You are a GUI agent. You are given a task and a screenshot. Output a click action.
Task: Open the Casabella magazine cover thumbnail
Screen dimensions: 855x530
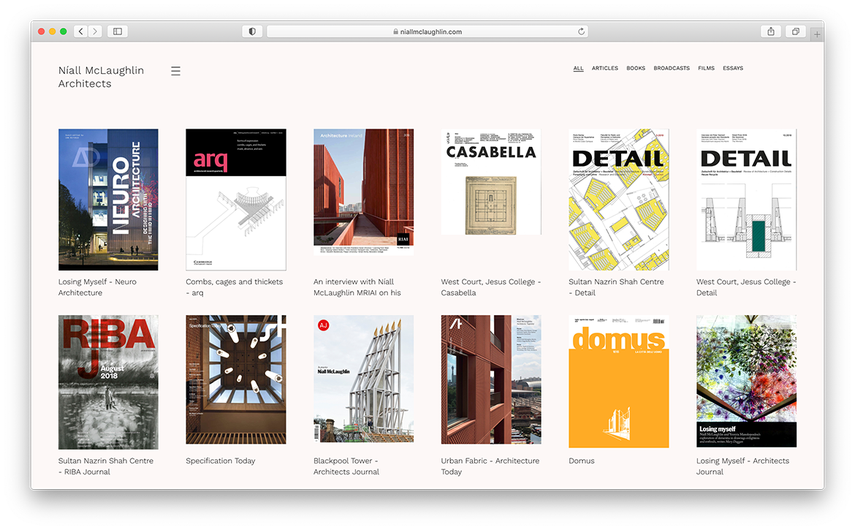pyautogui.click(x=491, y=182)
